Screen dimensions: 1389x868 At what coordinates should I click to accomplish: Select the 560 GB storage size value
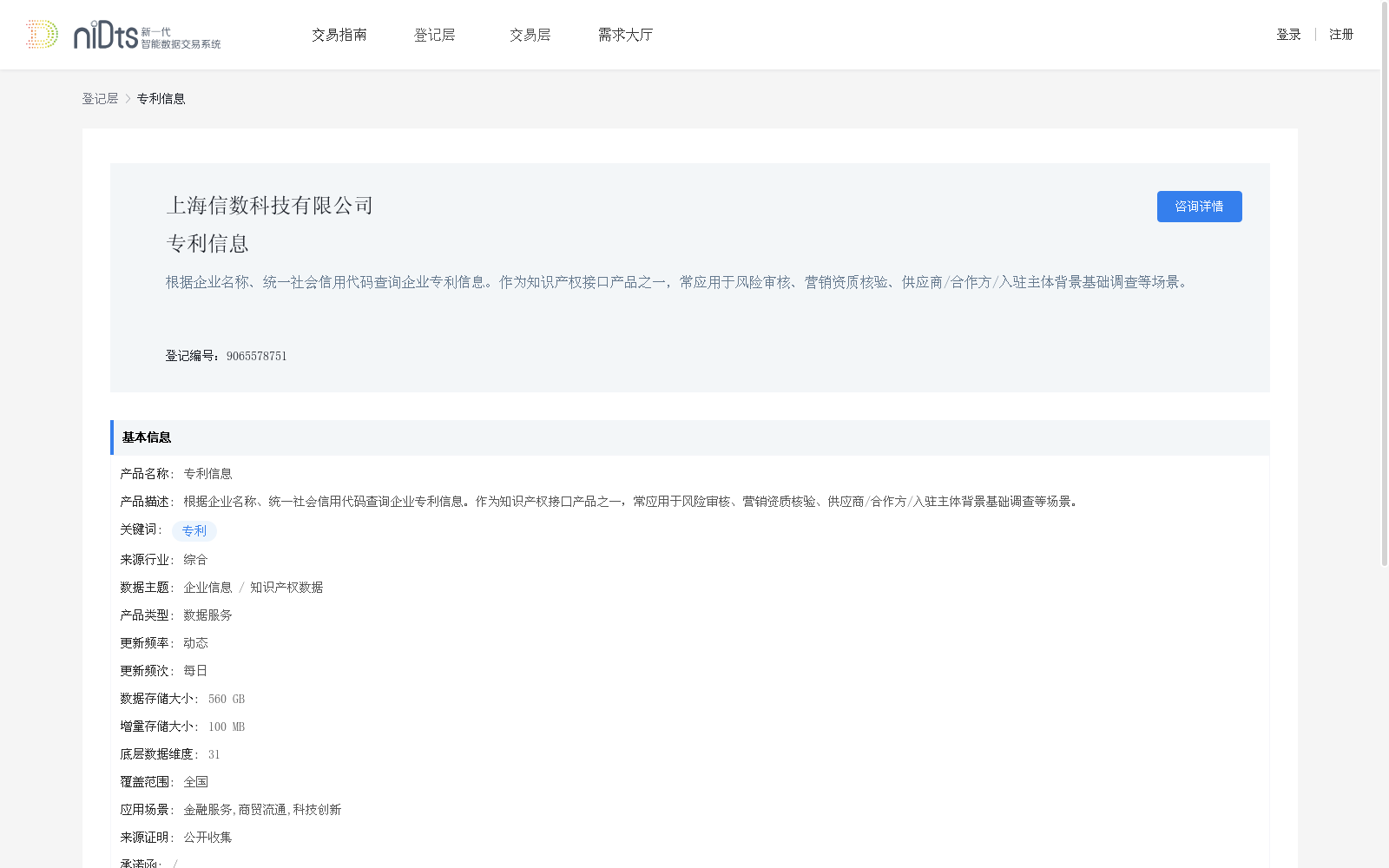tap(227, 699)
